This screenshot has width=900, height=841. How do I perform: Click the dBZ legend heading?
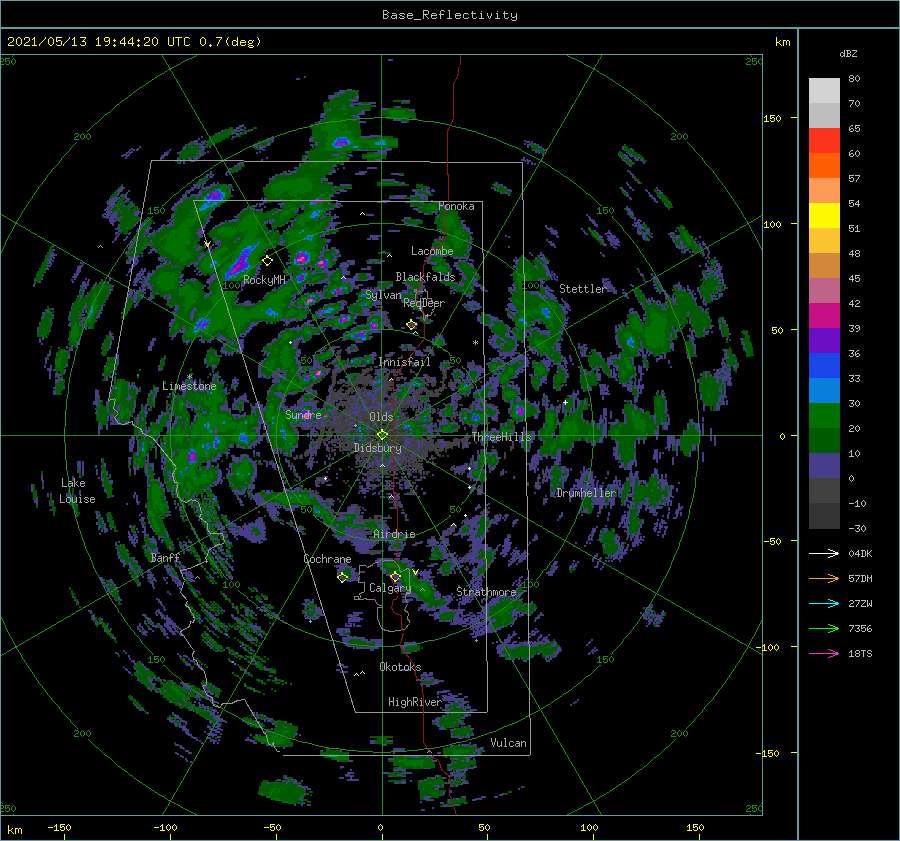pyautogui.click(x=848, y=53)
